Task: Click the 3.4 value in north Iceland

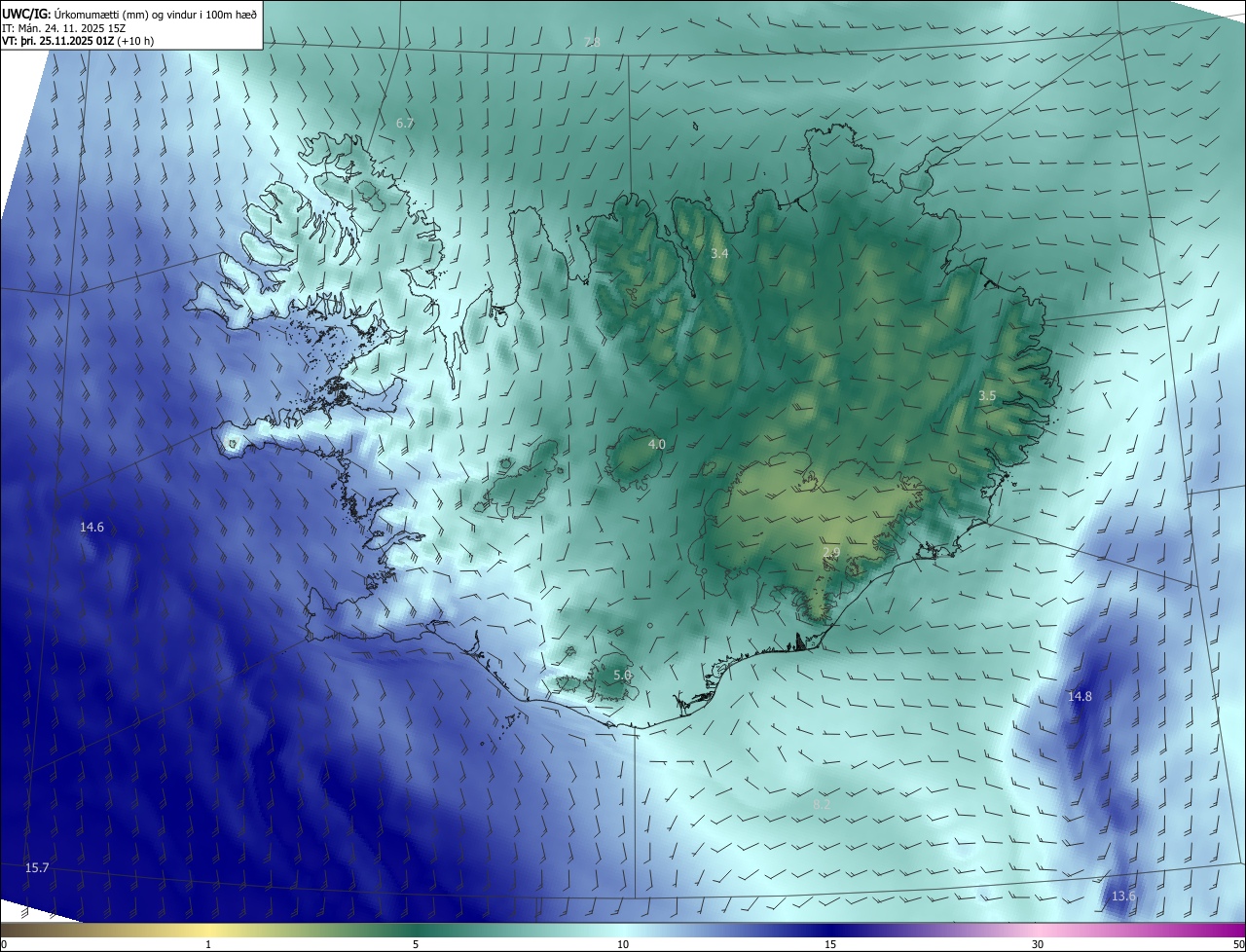Action: pyautogui.click(x=719, y=253)
